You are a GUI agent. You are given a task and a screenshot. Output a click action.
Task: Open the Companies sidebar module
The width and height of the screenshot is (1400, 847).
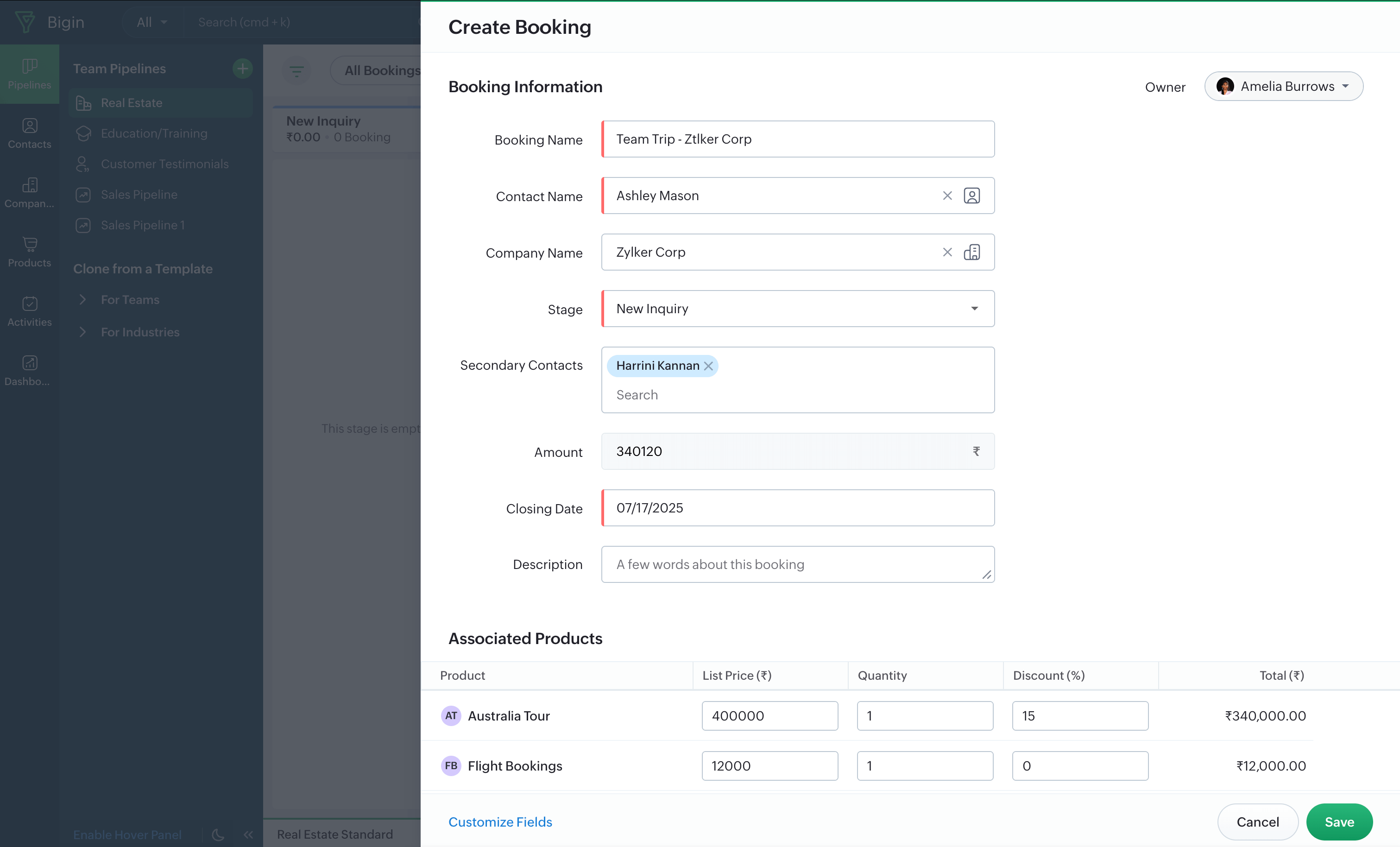[x=30, y=193]
